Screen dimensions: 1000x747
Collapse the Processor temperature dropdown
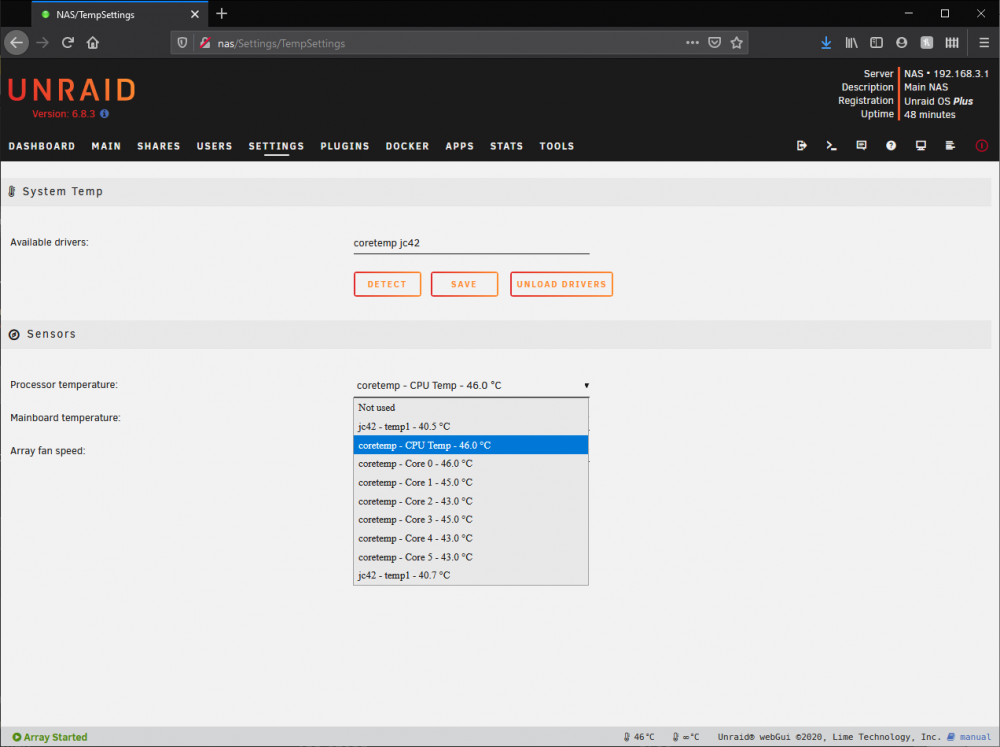(x=471, y=385)
